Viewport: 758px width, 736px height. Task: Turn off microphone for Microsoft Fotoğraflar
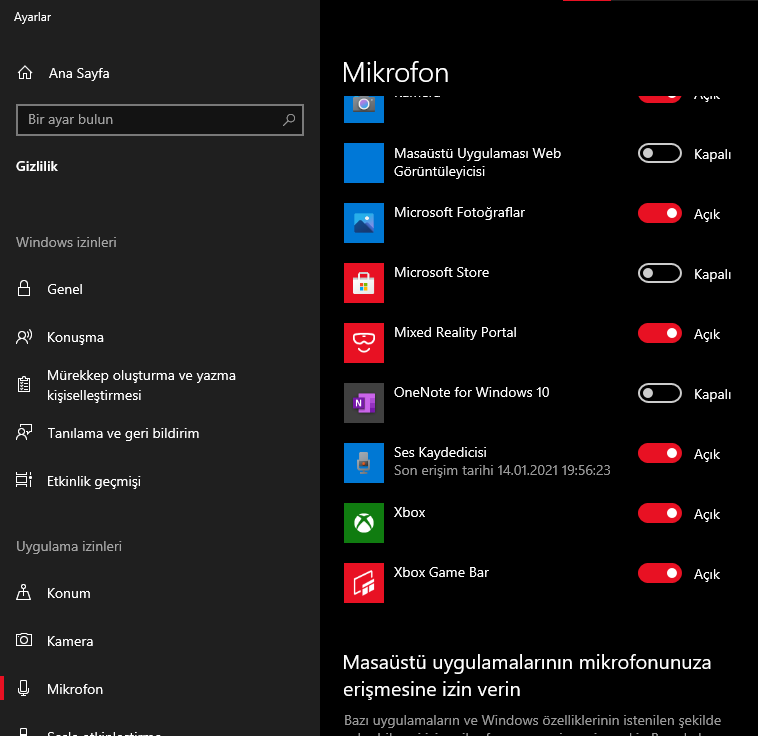[659, 214]
